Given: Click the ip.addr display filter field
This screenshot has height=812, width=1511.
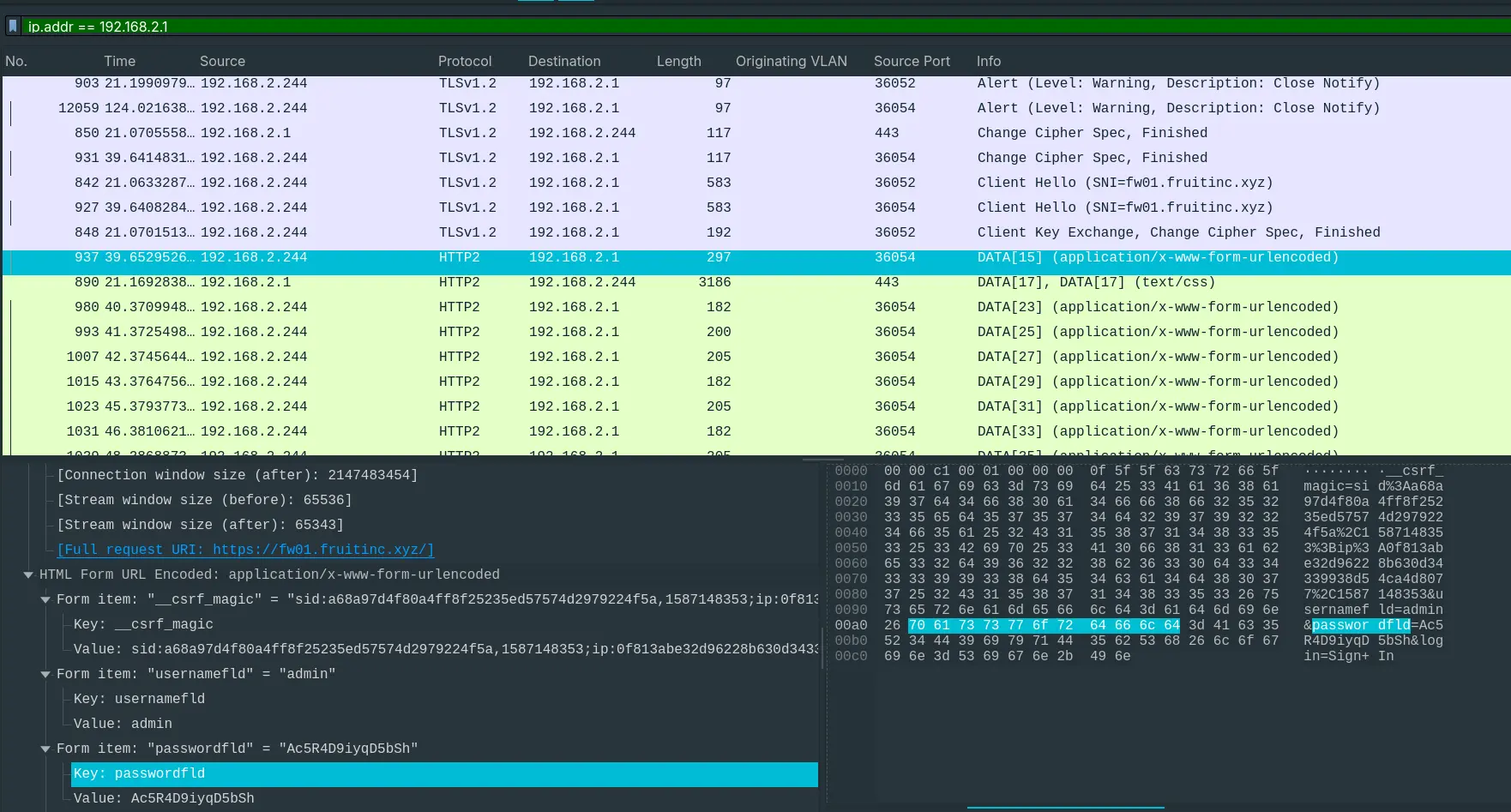Looking at the screenshot, I should point(686,27).
